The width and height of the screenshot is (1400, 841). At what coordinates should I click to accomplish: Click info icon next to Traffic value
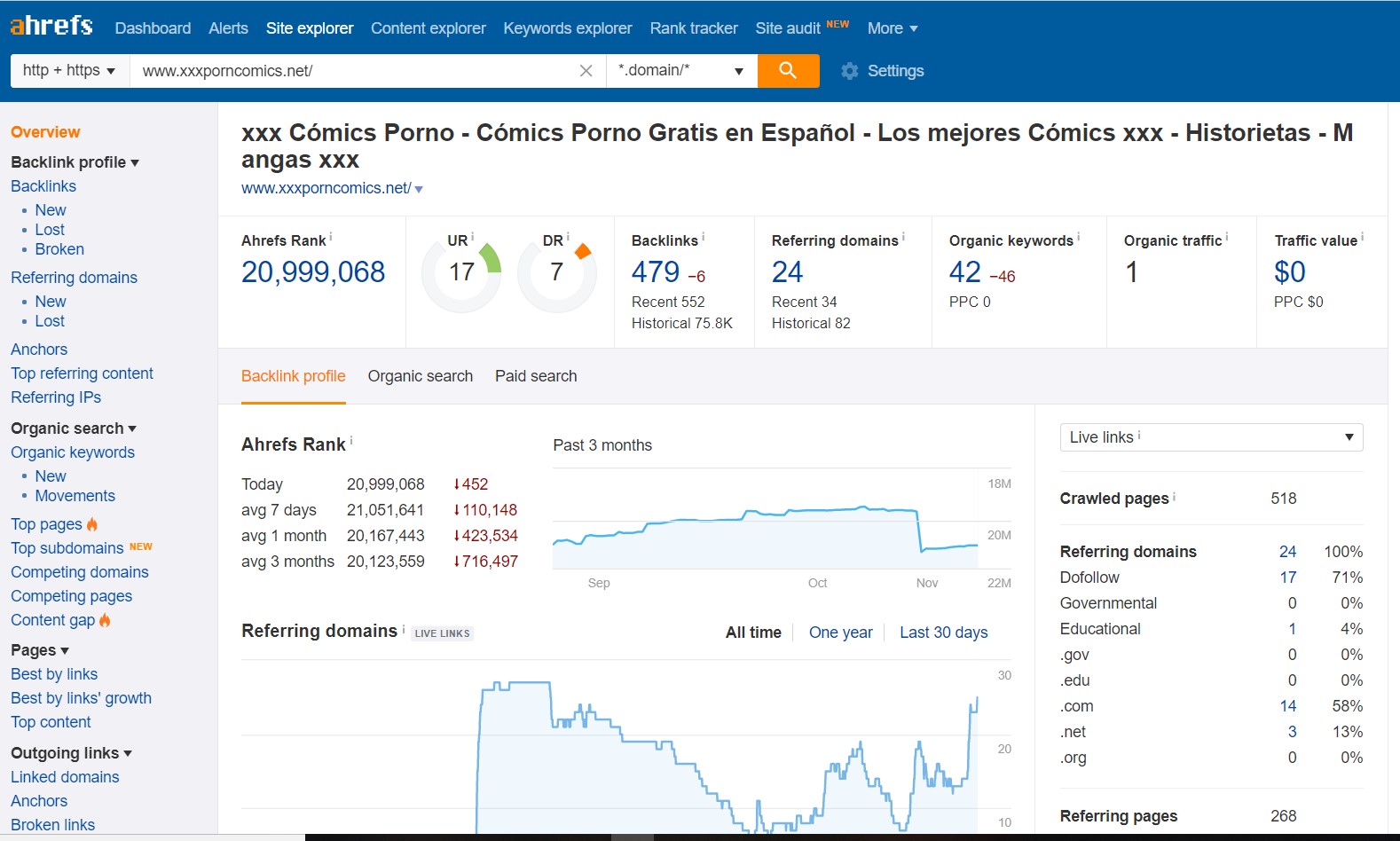(1363, 237)
